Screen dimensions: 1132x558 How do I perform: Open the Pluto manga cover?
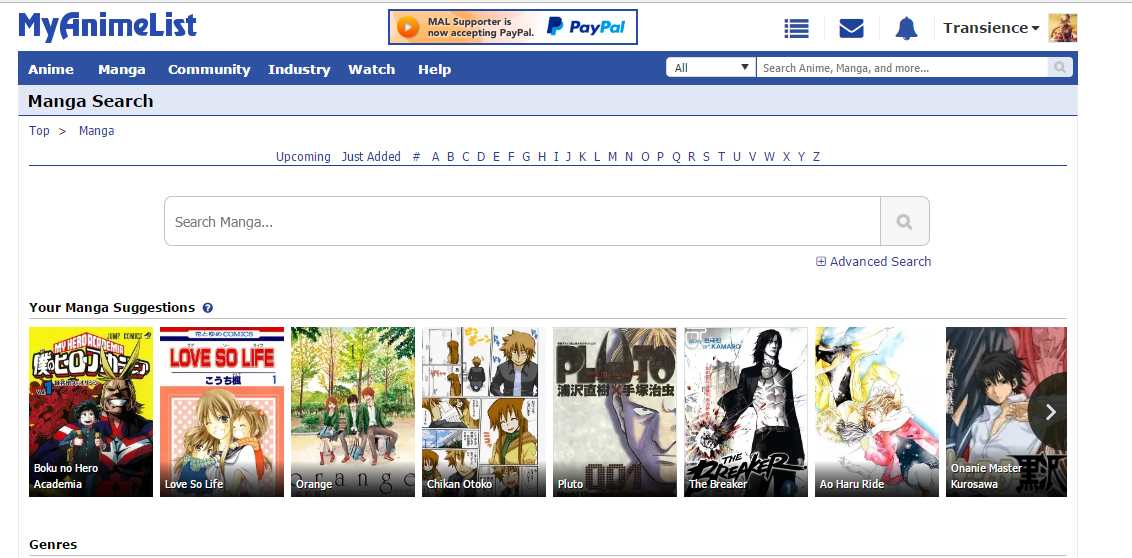click(615, 411)
